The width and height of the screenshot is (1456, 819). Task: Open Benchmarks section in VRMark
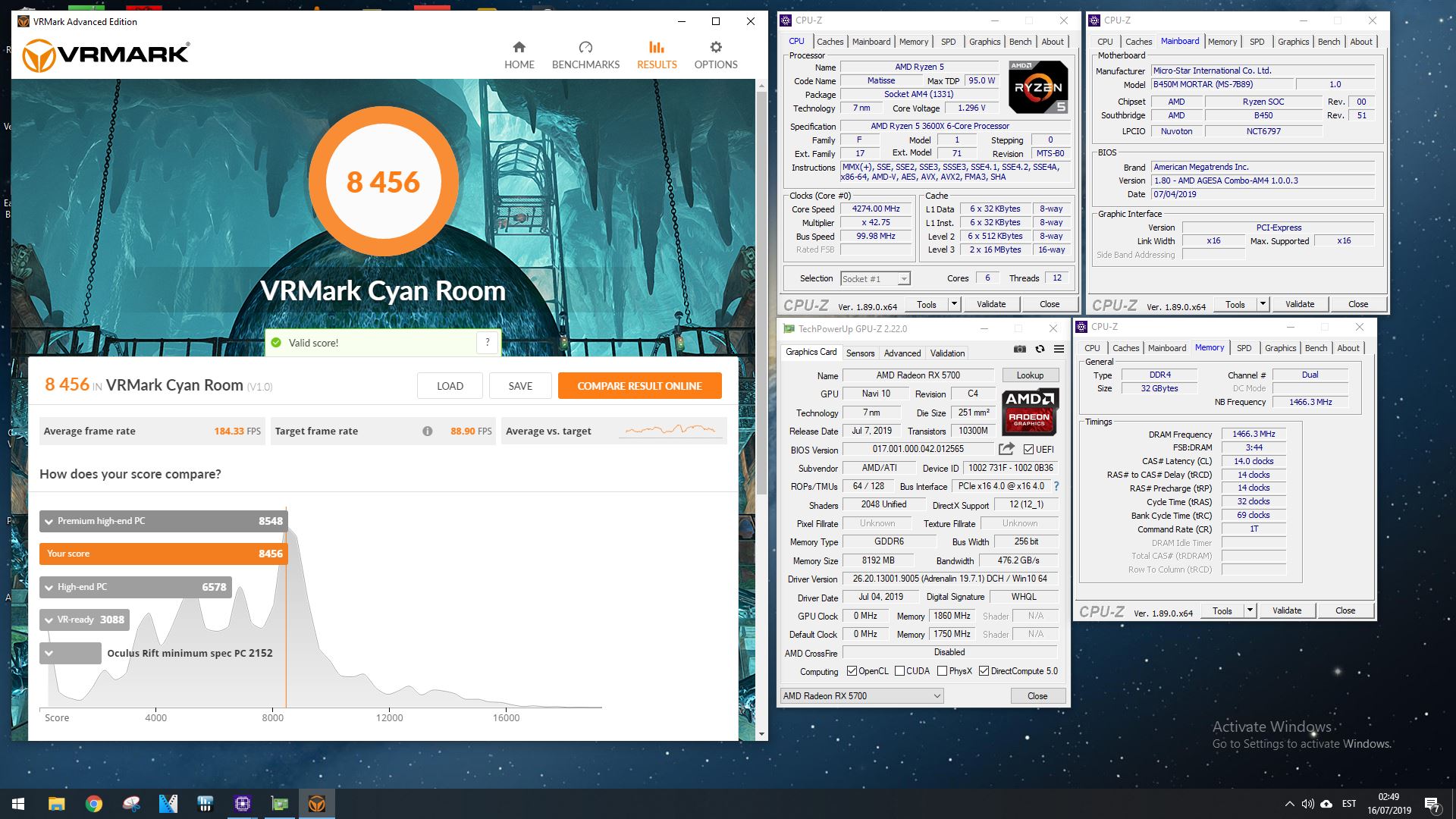[585, 55]
